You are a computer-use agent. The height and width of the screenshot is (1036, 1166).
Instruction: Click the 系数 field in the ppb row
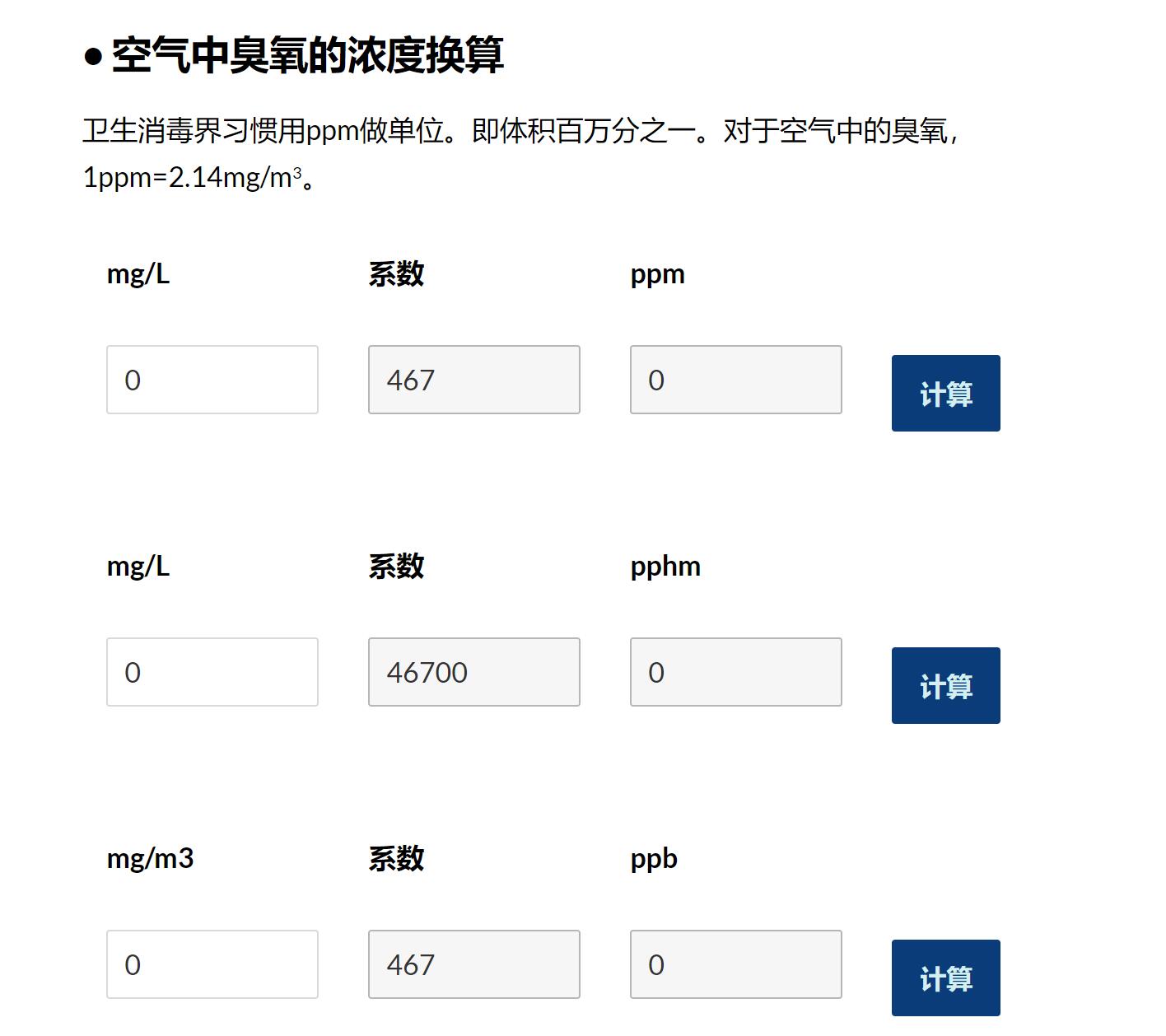tap(473, 964)
